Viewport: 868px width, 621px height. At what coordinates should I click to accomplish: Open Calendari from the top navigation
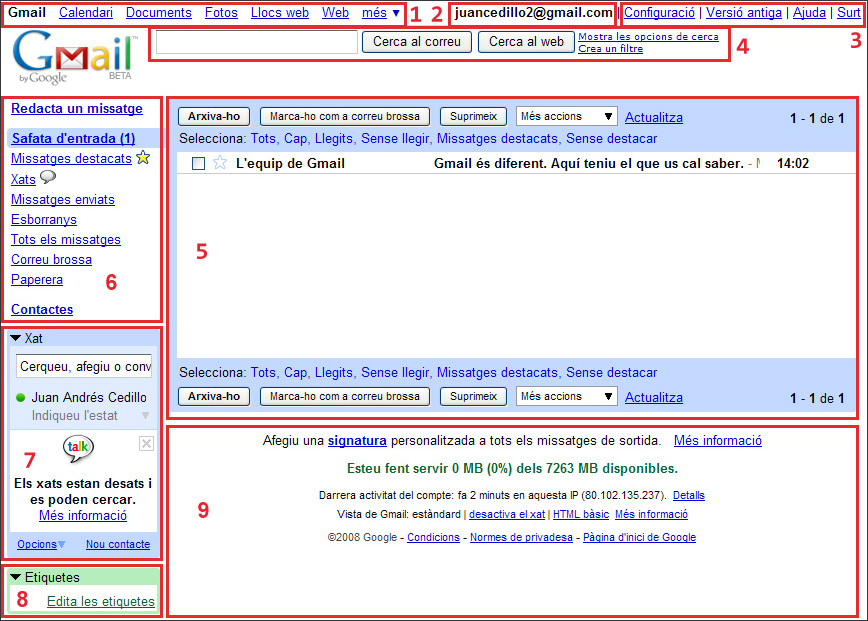click(85, 13)
